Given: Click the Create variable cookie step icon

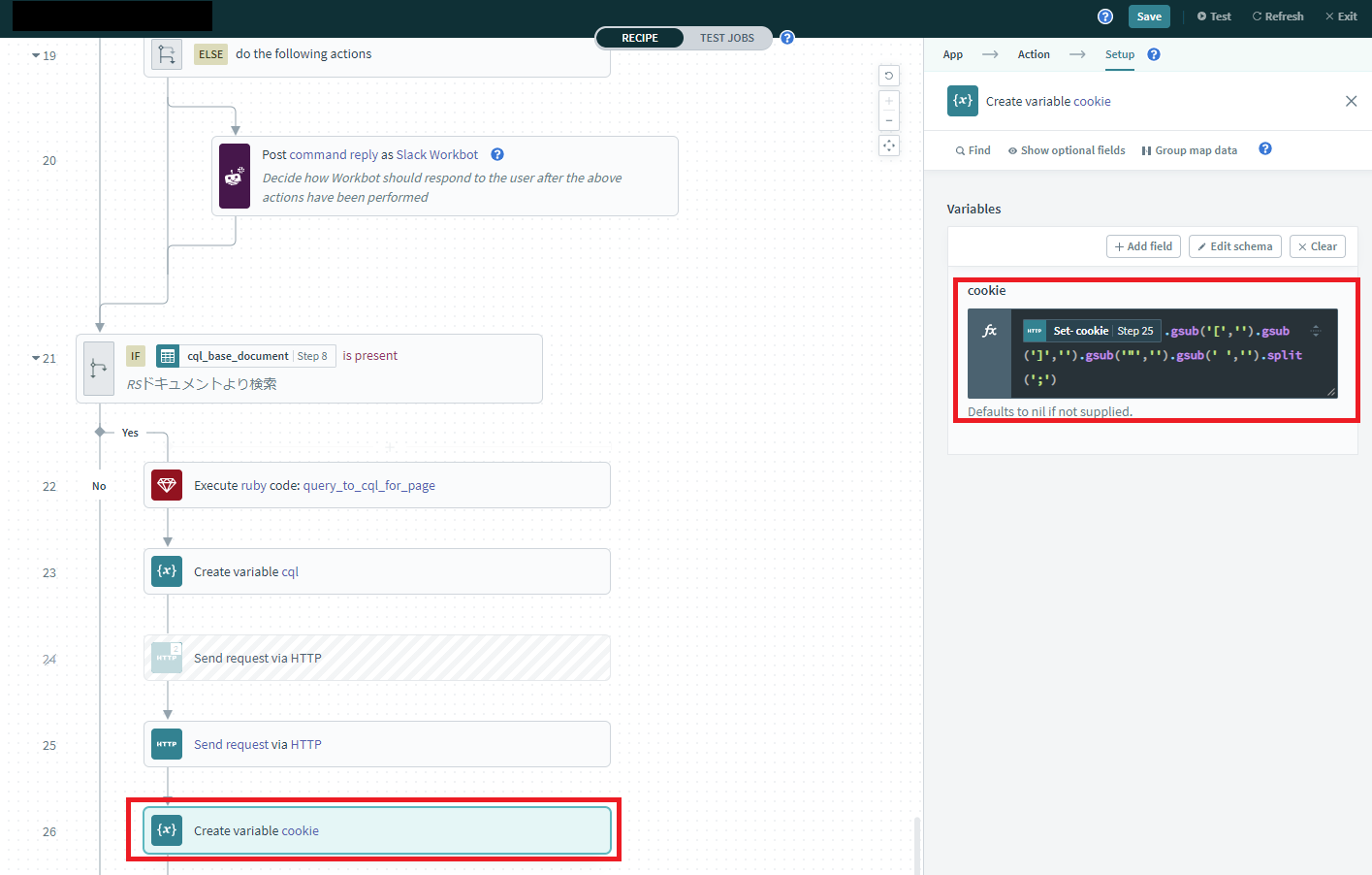Looking at the screenshot, I should pos(167,830).
